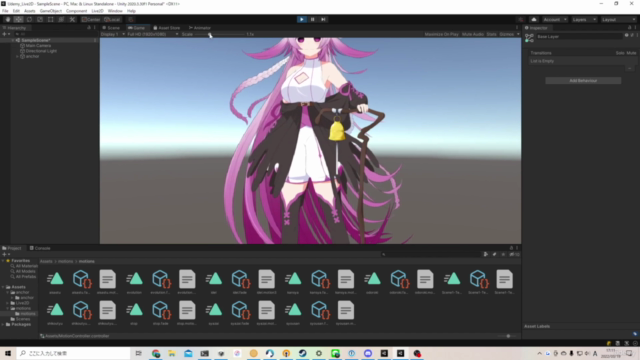
Task: Click the Pause button
Action: [312, 19]
